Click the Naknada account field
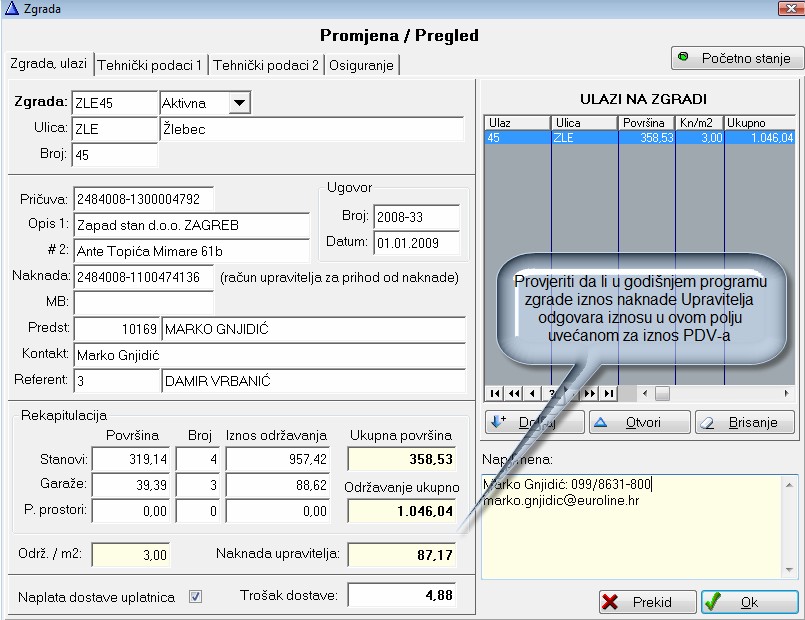This screenshot has height=620, width=805. (x=143, y=277)
